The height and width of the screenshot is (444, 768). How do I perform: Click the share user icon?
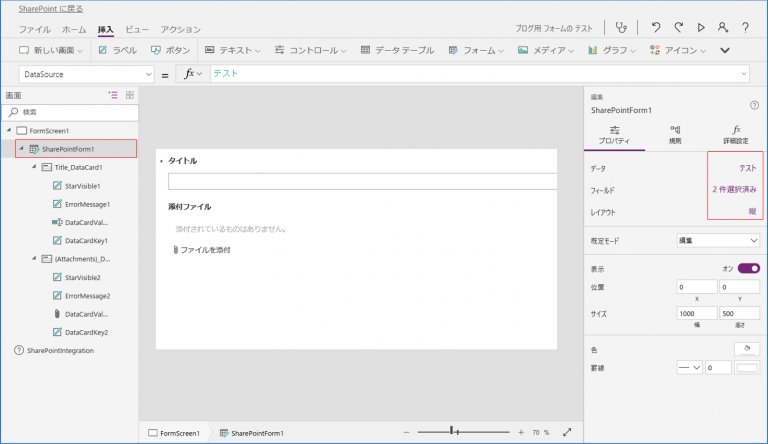(x=723, y=28)
